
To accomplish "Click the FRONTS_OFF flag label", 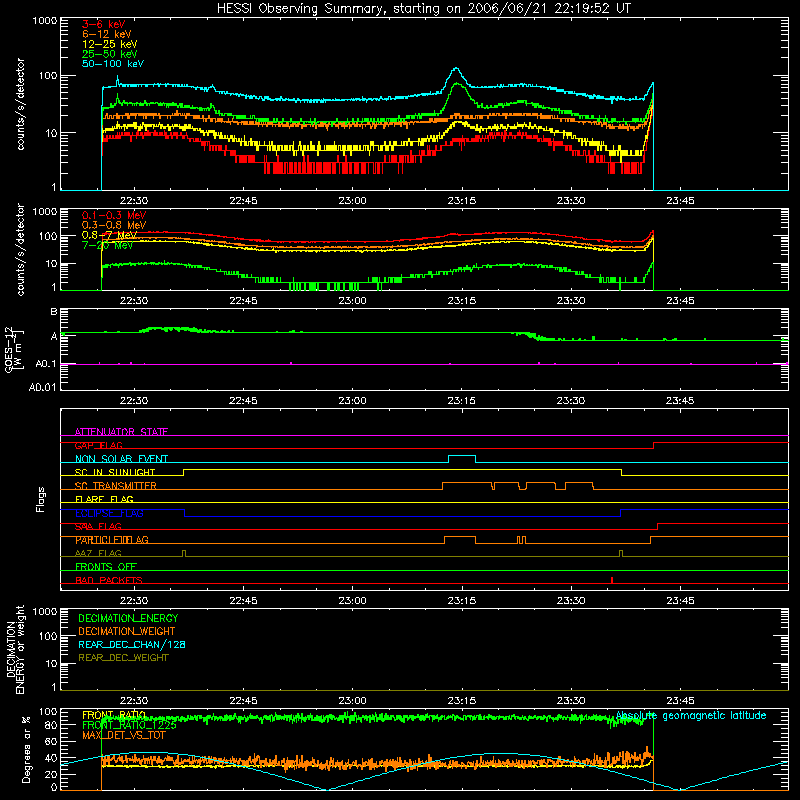I will click(106, 567).
